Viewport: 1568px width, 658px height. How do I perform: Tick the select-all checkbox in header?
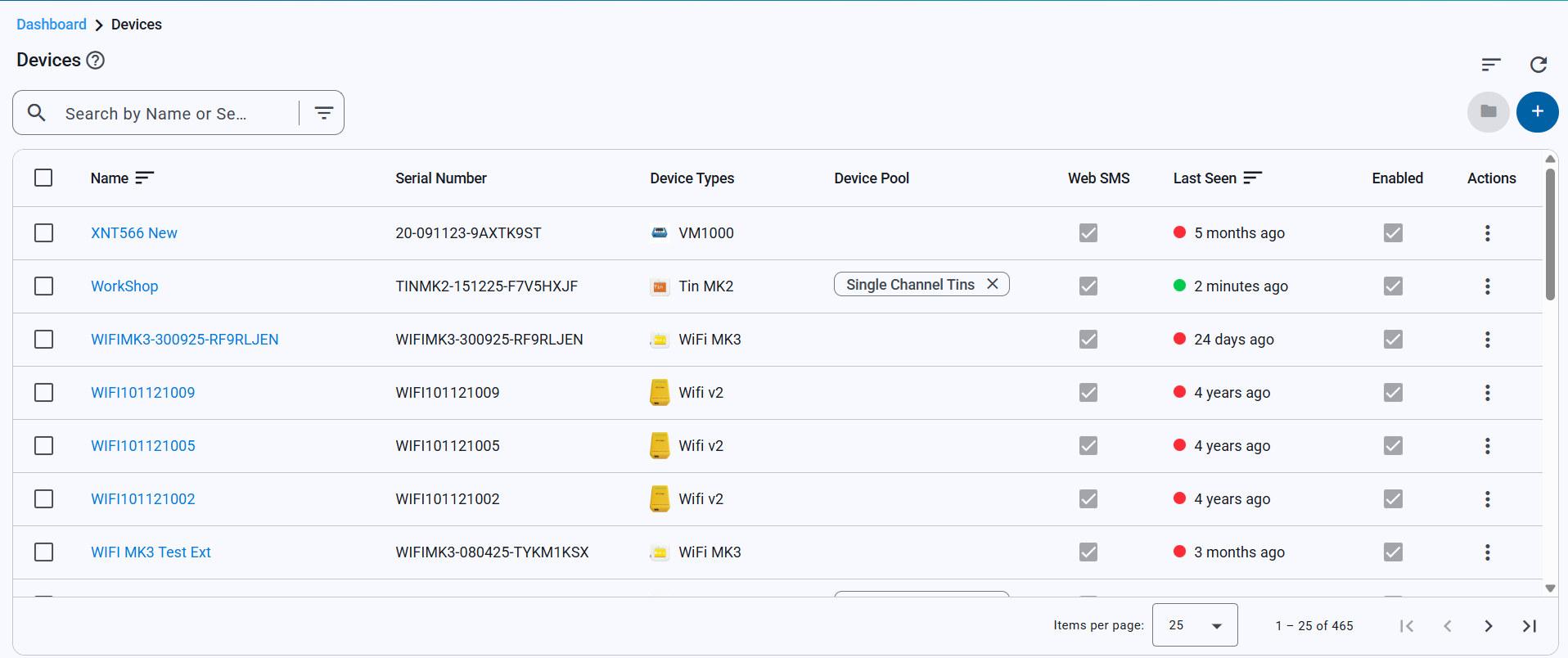(44, 178)
